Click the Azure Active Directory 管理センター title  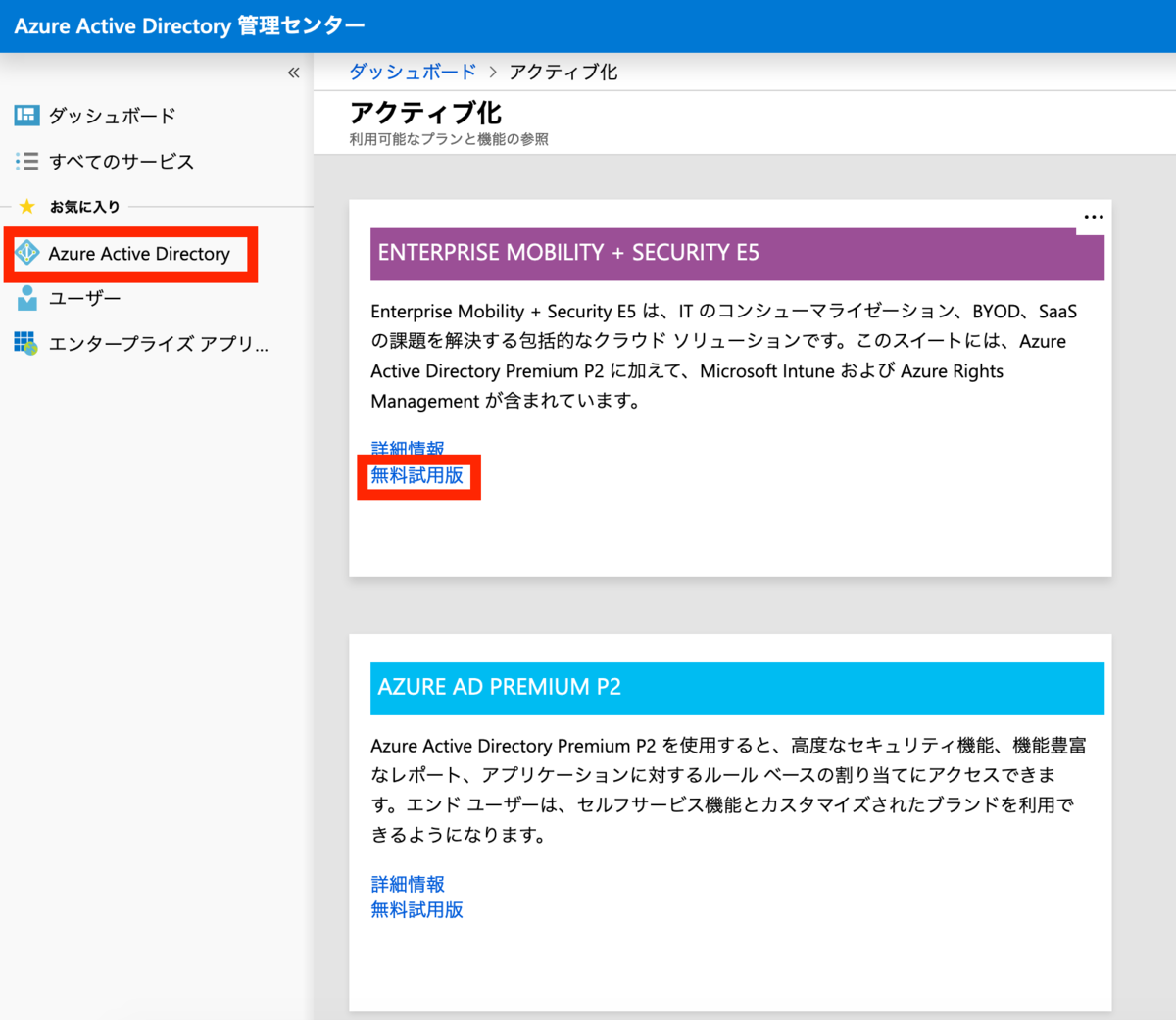click(x=189, y=25)
